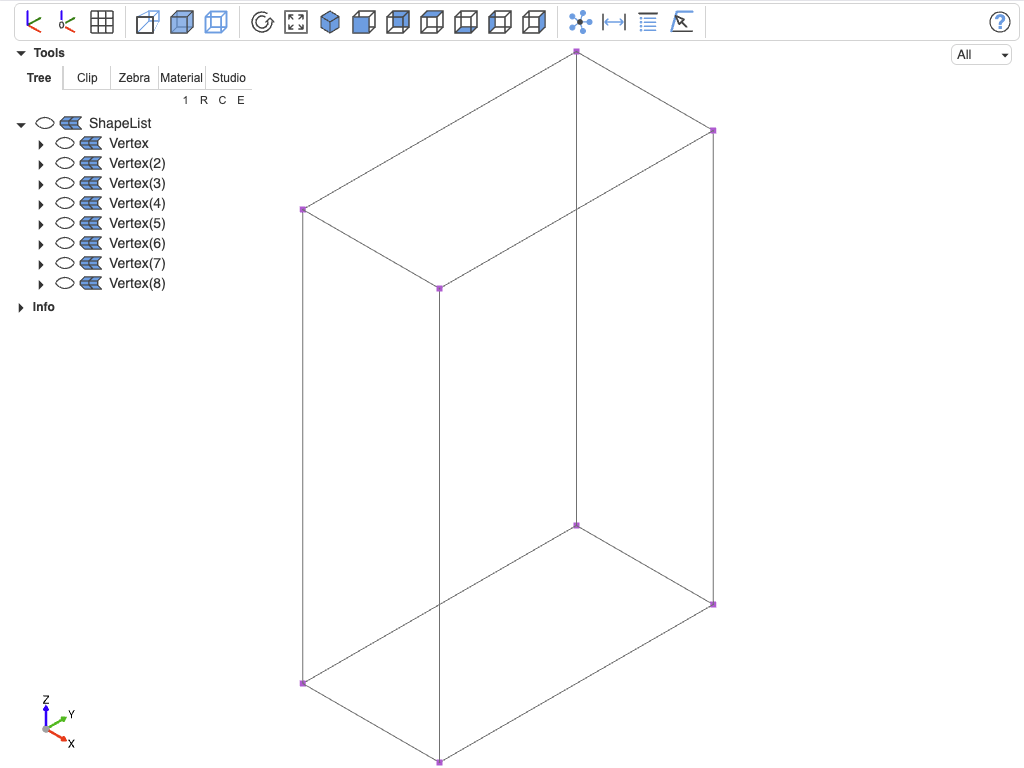Click the E button above the tree
Viewport: 1024px width, 768px height.
click(x=241, y=100)
